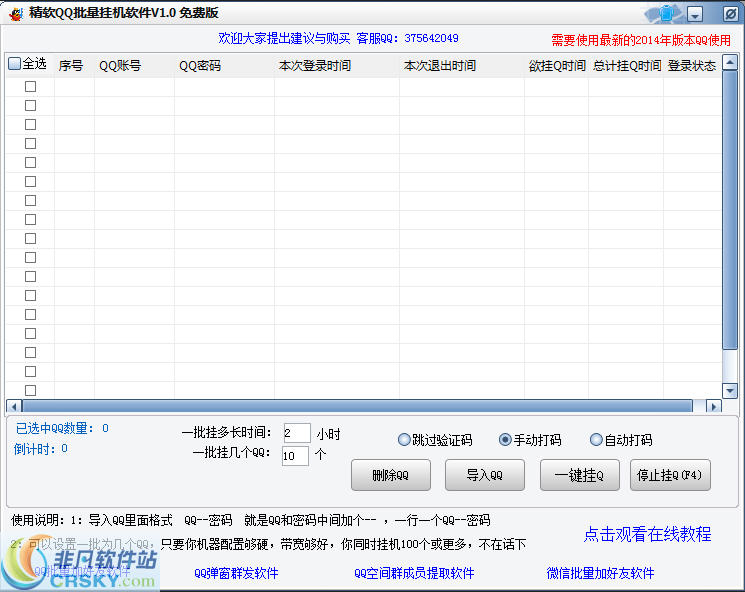Click the 总计挂Q时间 column header

pyautogui.click(x=627, y=66)
